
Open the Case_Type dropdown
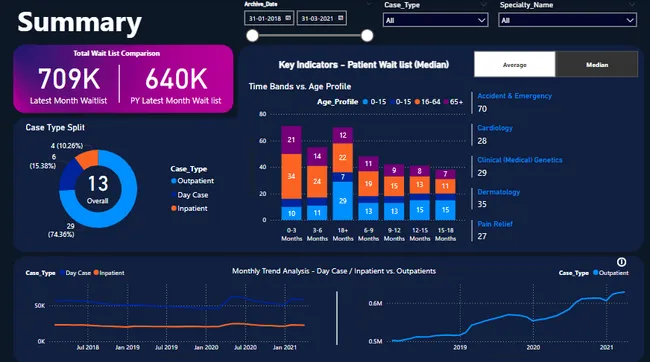pyautogui.click(x=435, y=20)
